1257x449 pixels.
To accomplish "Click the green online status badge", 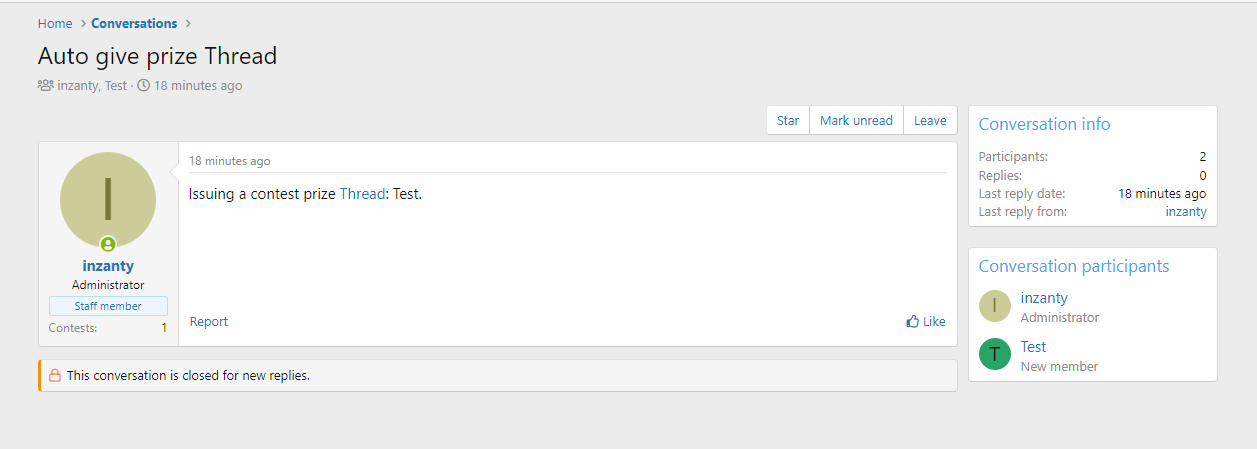I will pyautogui.click(x=108, y=244).
